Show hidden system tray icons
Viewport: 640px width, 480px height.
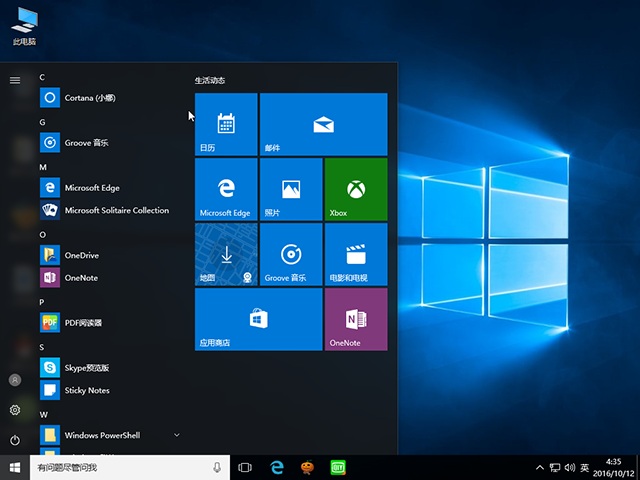(541, 467)
